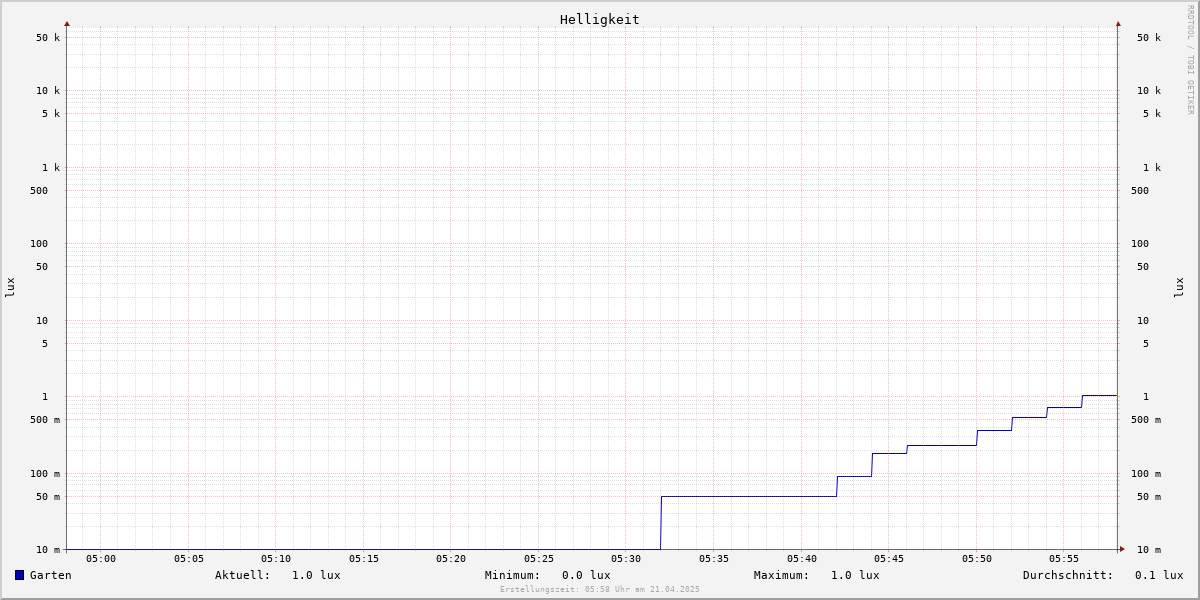This screenshot has height=600, width=1200.
Task: Click the chart title Helligkeit
Action: coord(600,19)
